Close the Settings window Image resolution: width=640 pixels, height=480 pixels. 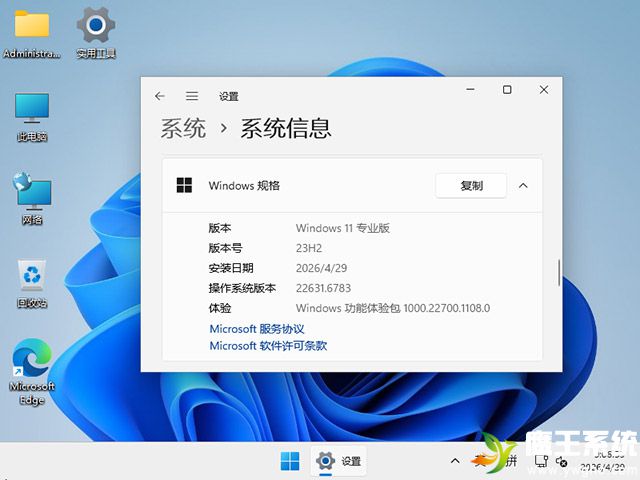click(x=544, y=89)
